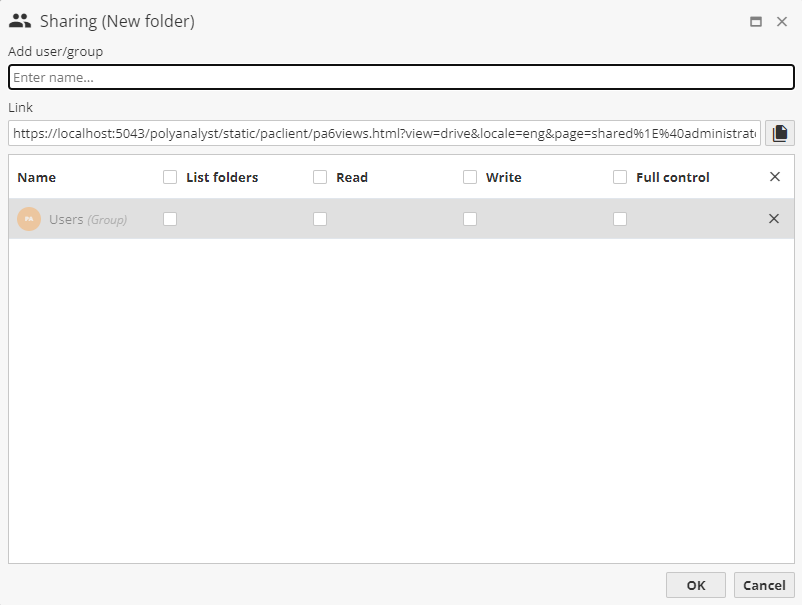Maximize the Sharing dialog

pos(756,21)
